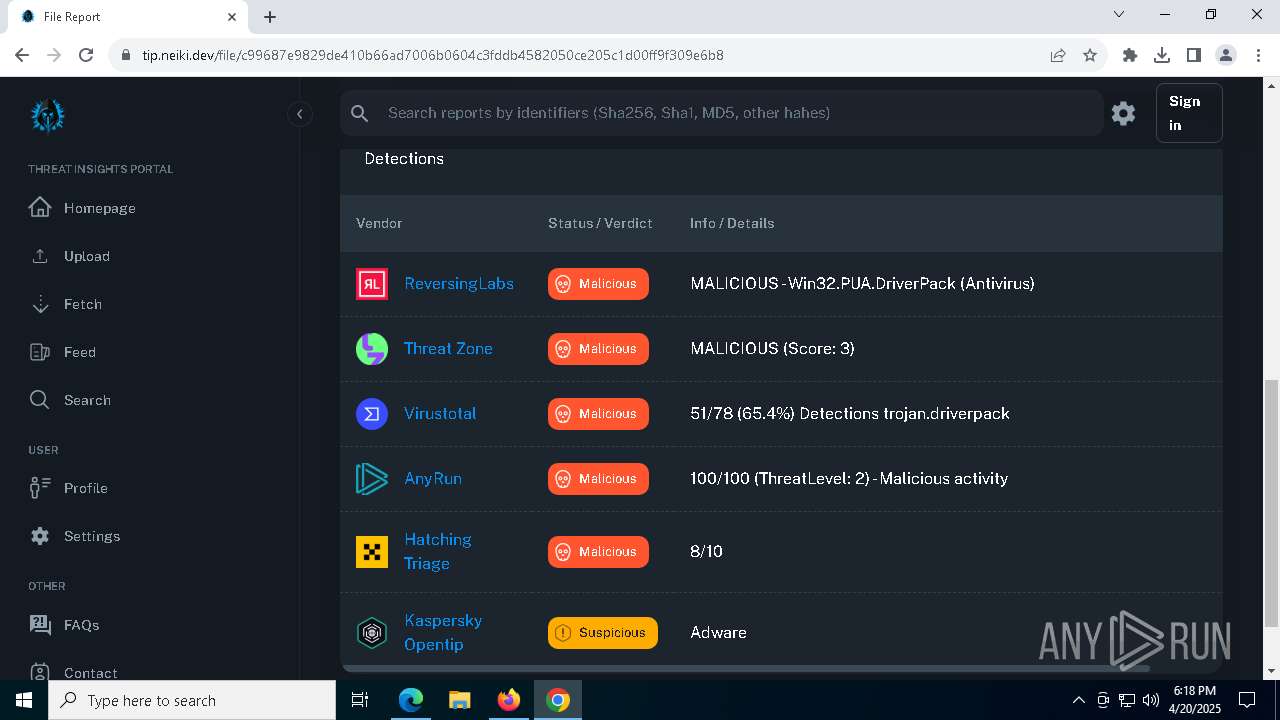Click the Malicious badge in Threat Zone row

(598, 349)
